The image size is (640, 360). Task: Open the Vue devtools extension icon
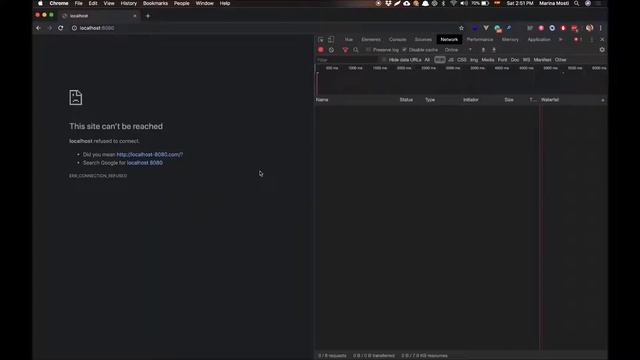coord(486,28)
